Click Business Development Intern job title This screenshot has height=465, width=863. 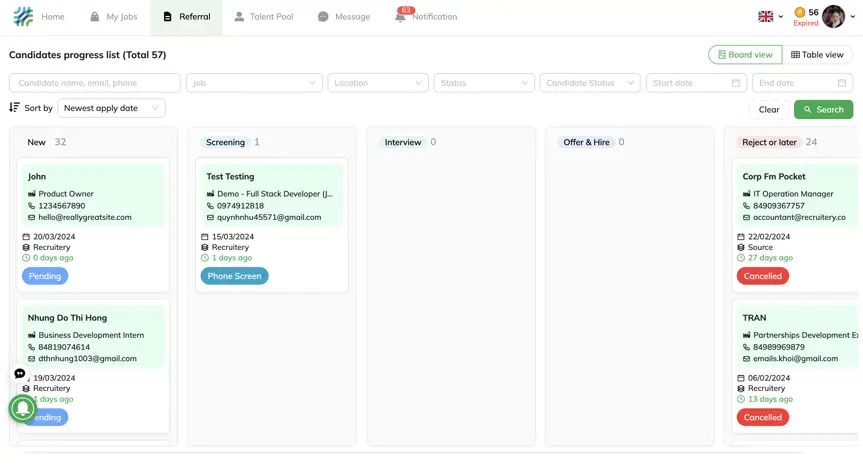point(91,335)
